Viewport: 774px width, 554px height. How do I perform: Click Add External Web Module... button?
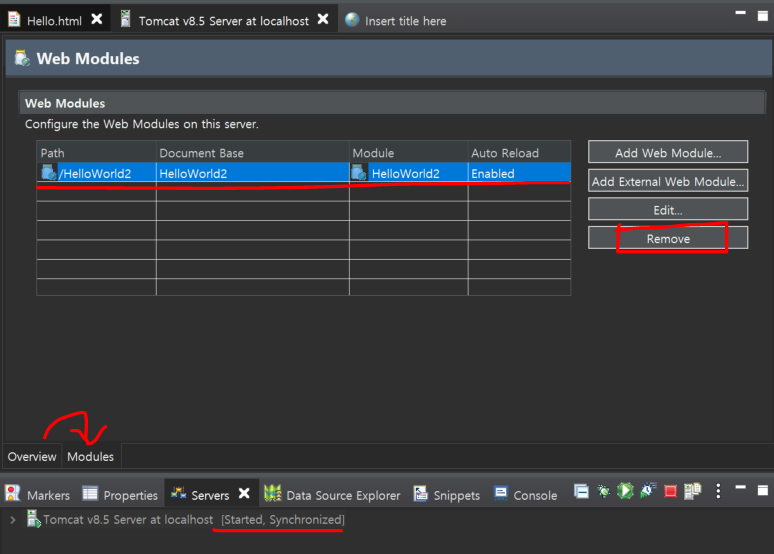click(667, 181)
